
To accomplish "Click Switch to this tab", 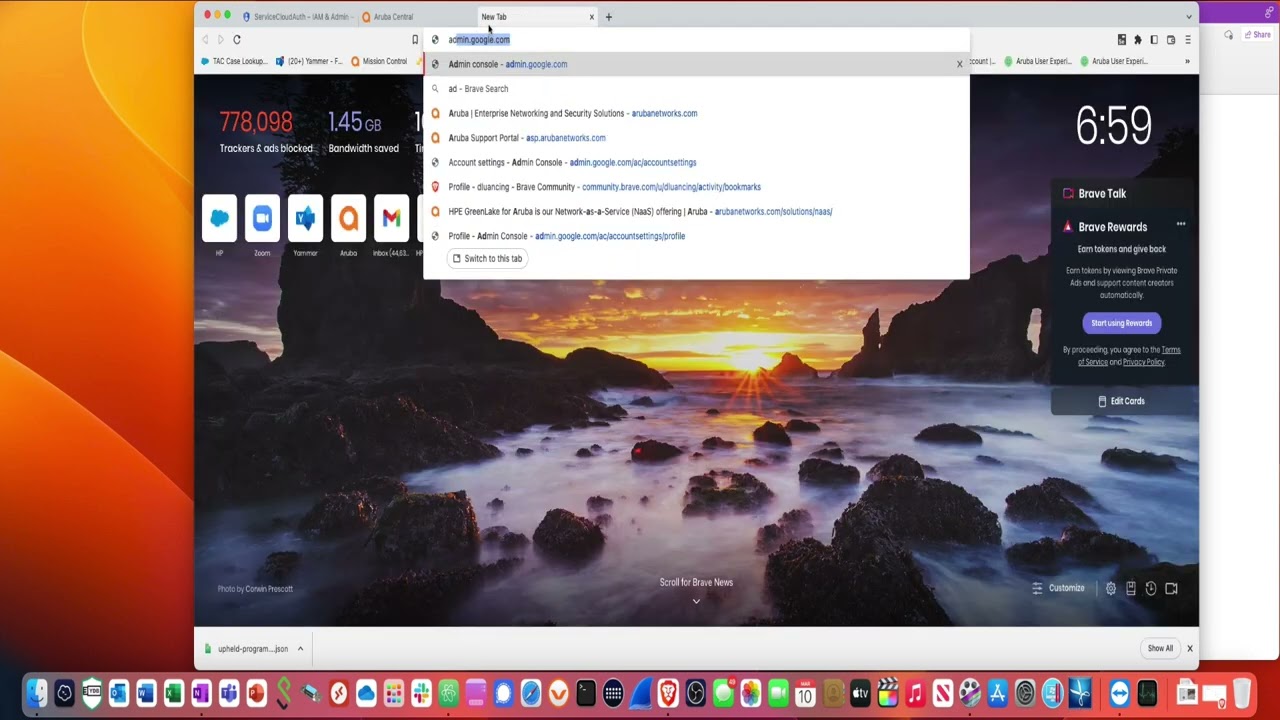I will [x=487, y=258].
